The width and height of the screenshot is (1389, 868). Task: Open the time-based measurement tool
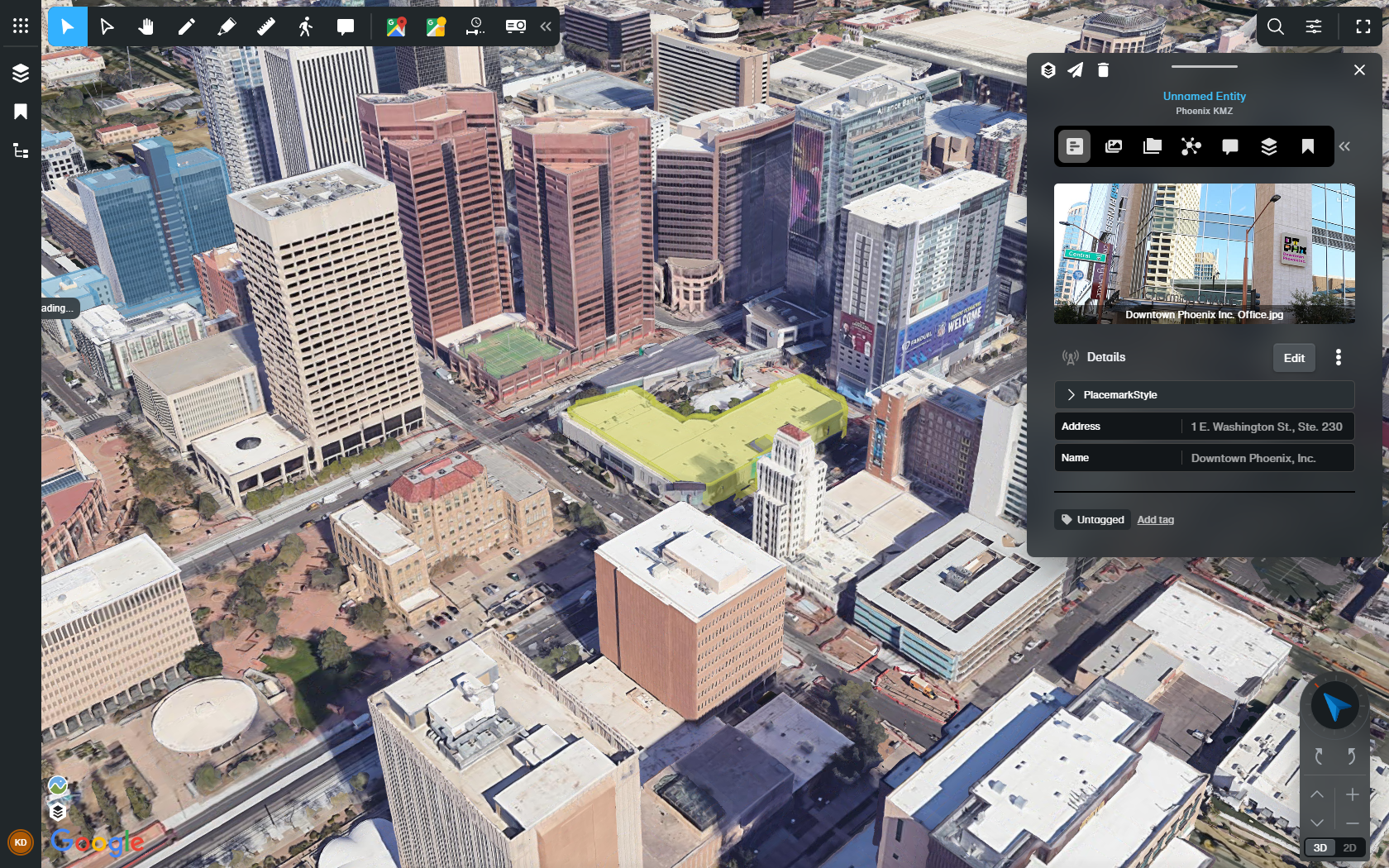[x=475, y=27]
